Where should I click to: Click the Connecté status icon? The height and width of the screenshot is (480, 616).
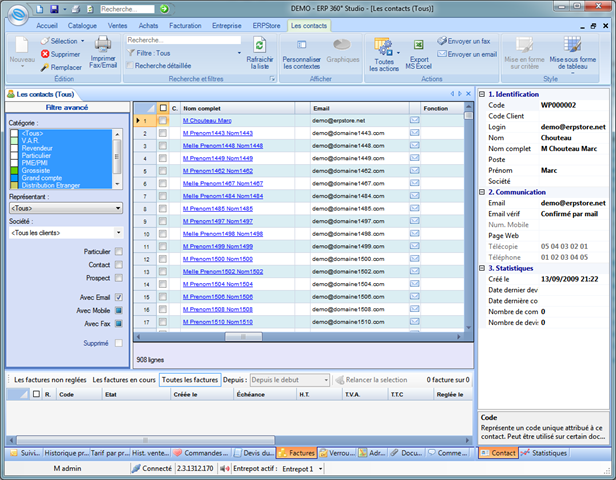pos(136,468)
